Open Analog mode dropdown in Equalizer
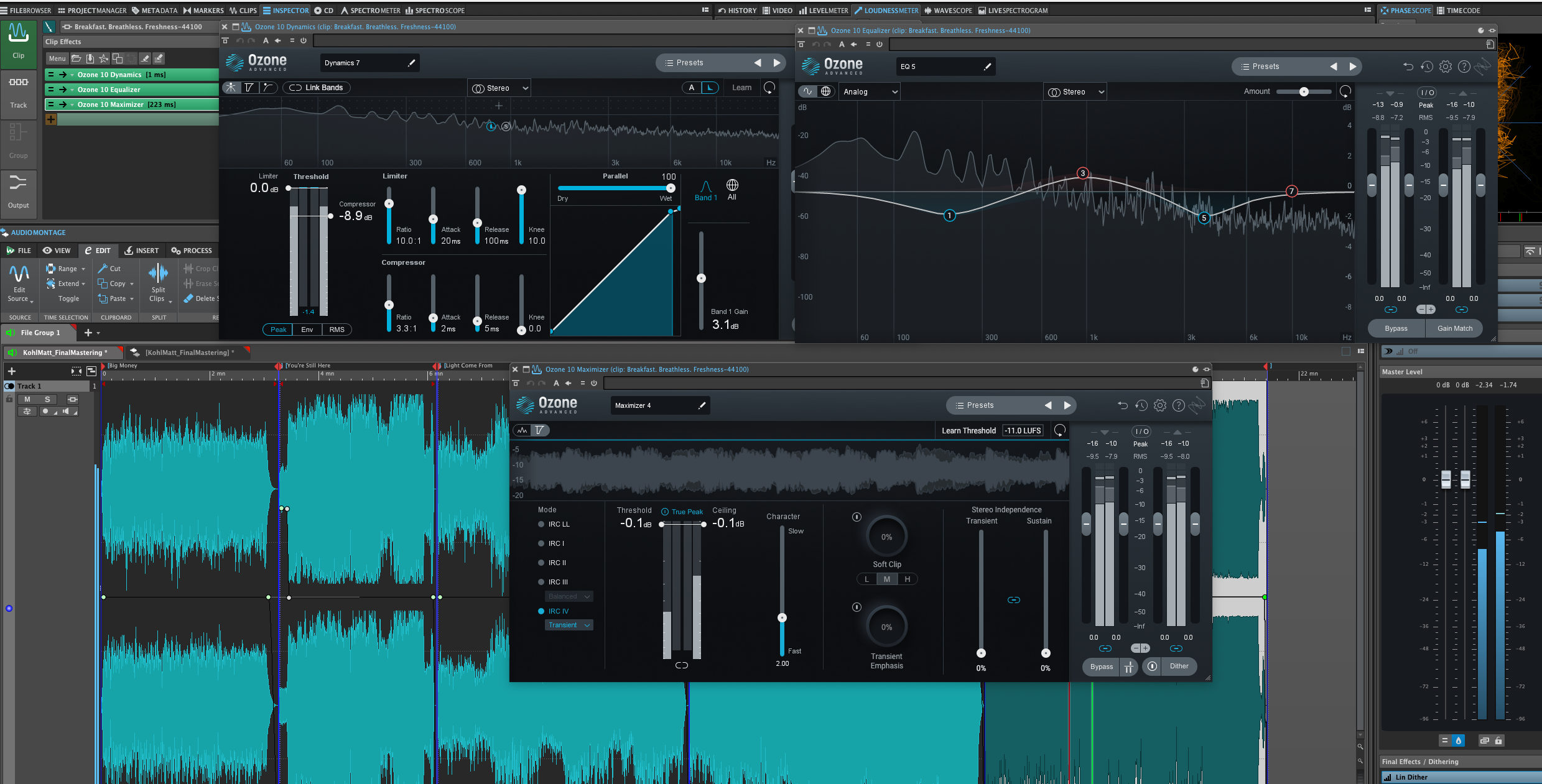 (870, 92)
